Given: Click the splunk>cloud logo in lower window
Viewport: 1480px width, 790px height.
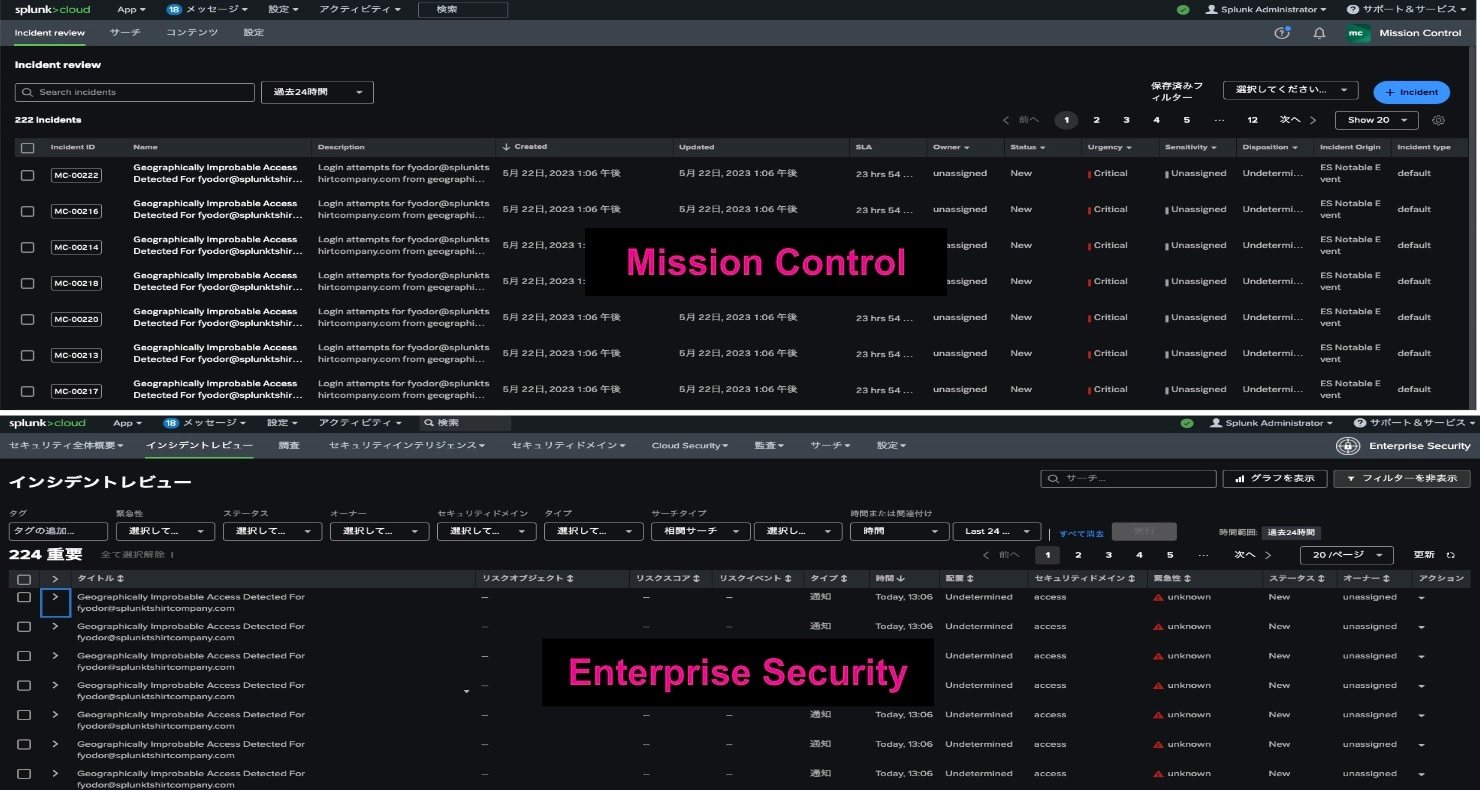Looking at the screenshot, I should [47, 423].
